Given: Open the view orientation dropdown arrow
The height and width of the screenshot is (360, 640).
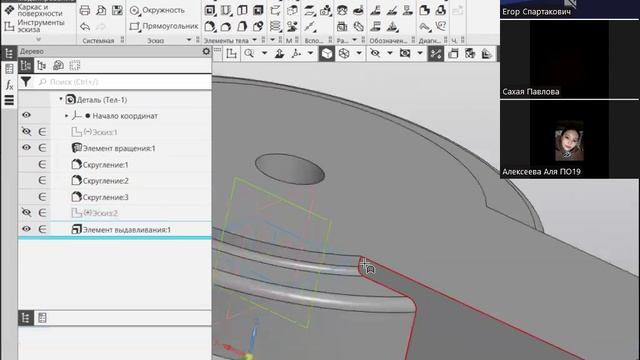Looking at the screenshot, I should point(311,53).
